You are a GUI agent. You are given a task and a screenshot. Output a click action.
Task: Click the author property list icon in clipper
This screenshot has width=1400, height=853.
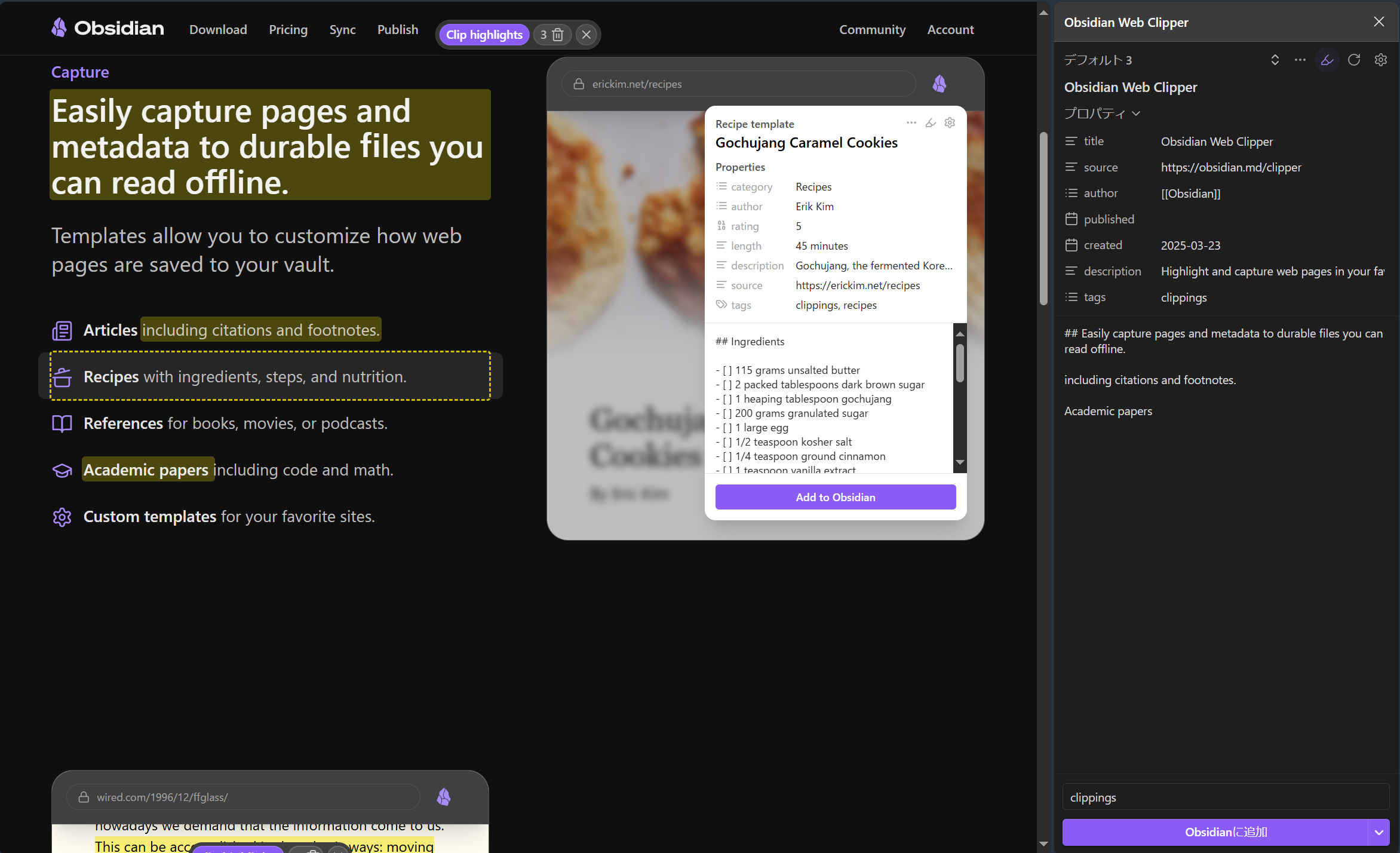1071,193
